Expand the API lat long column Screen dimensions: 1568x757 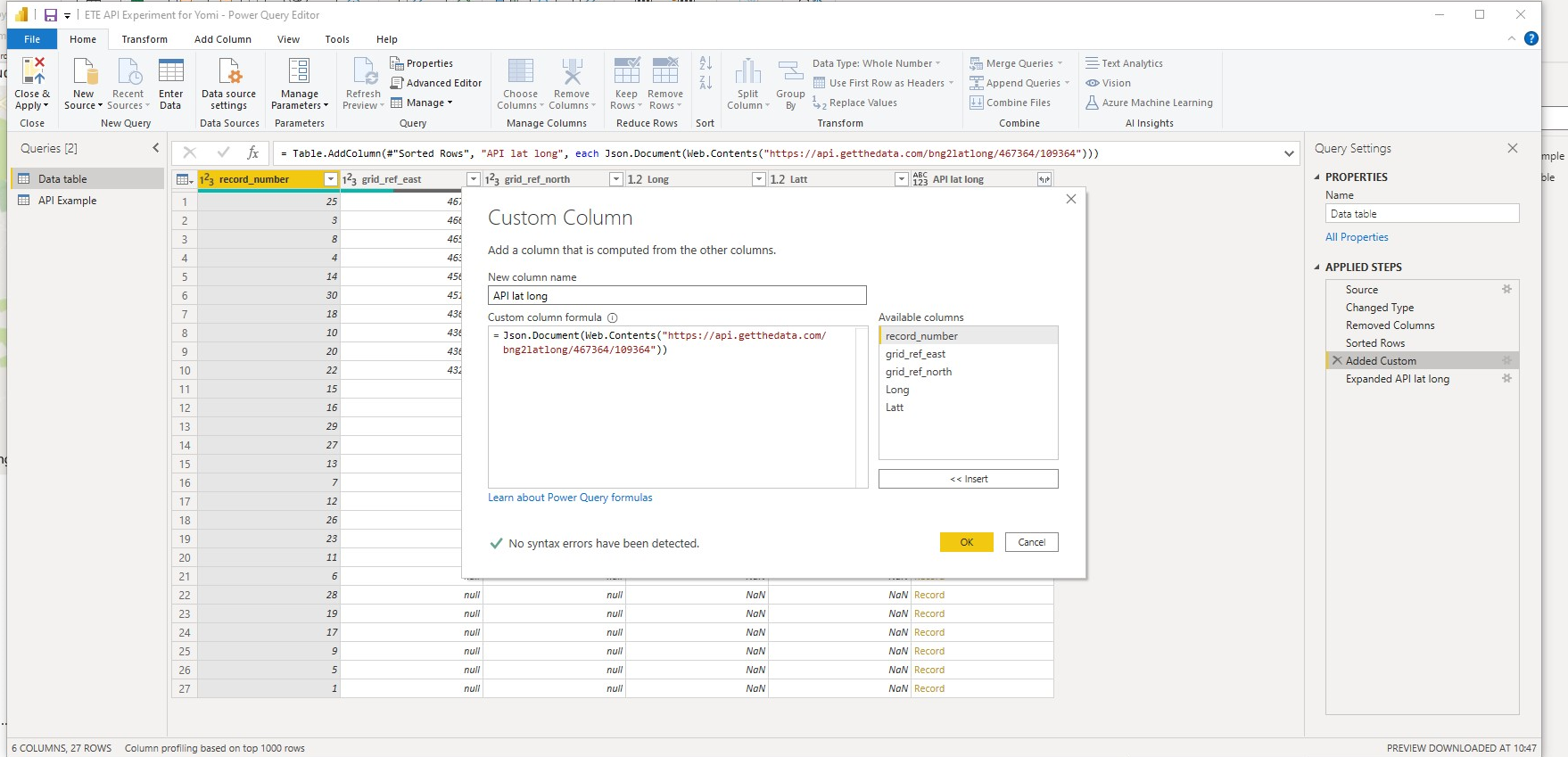[x=1044, y=179]
